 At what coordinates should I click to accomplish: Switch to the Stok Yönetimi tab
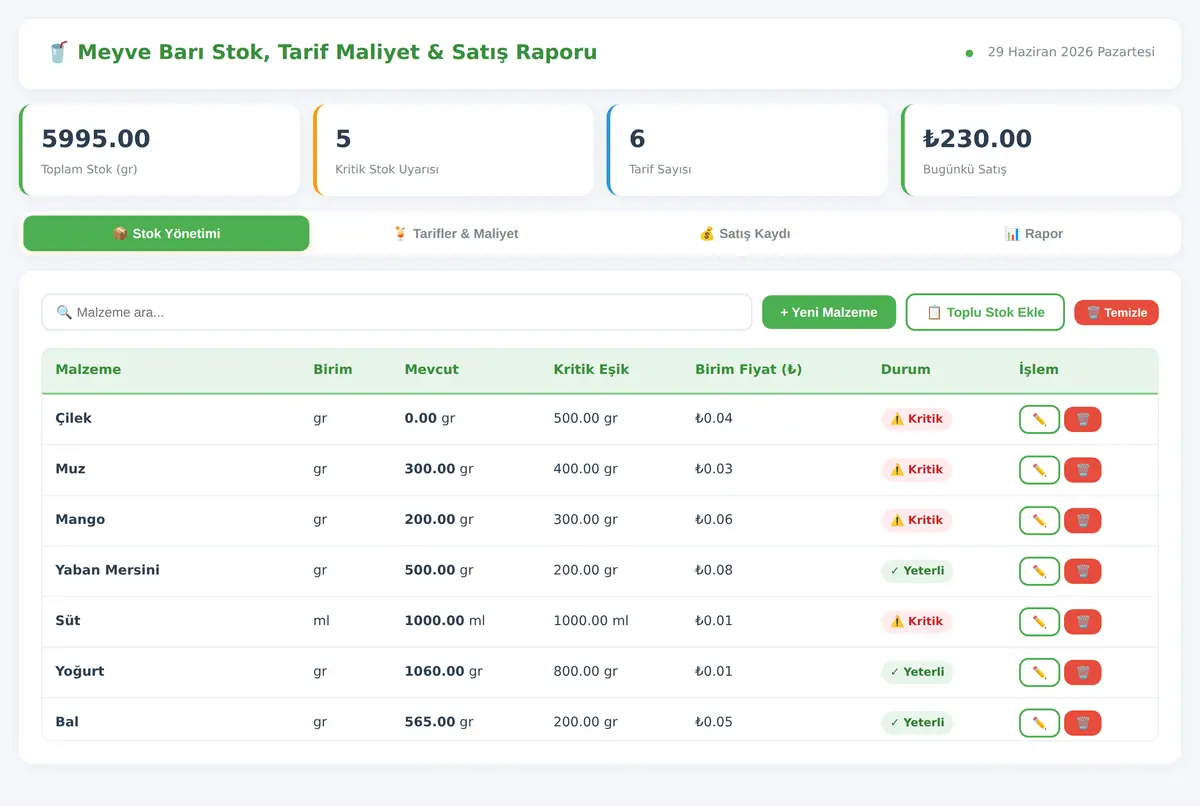pyautogui.click(x=166, y=233)
